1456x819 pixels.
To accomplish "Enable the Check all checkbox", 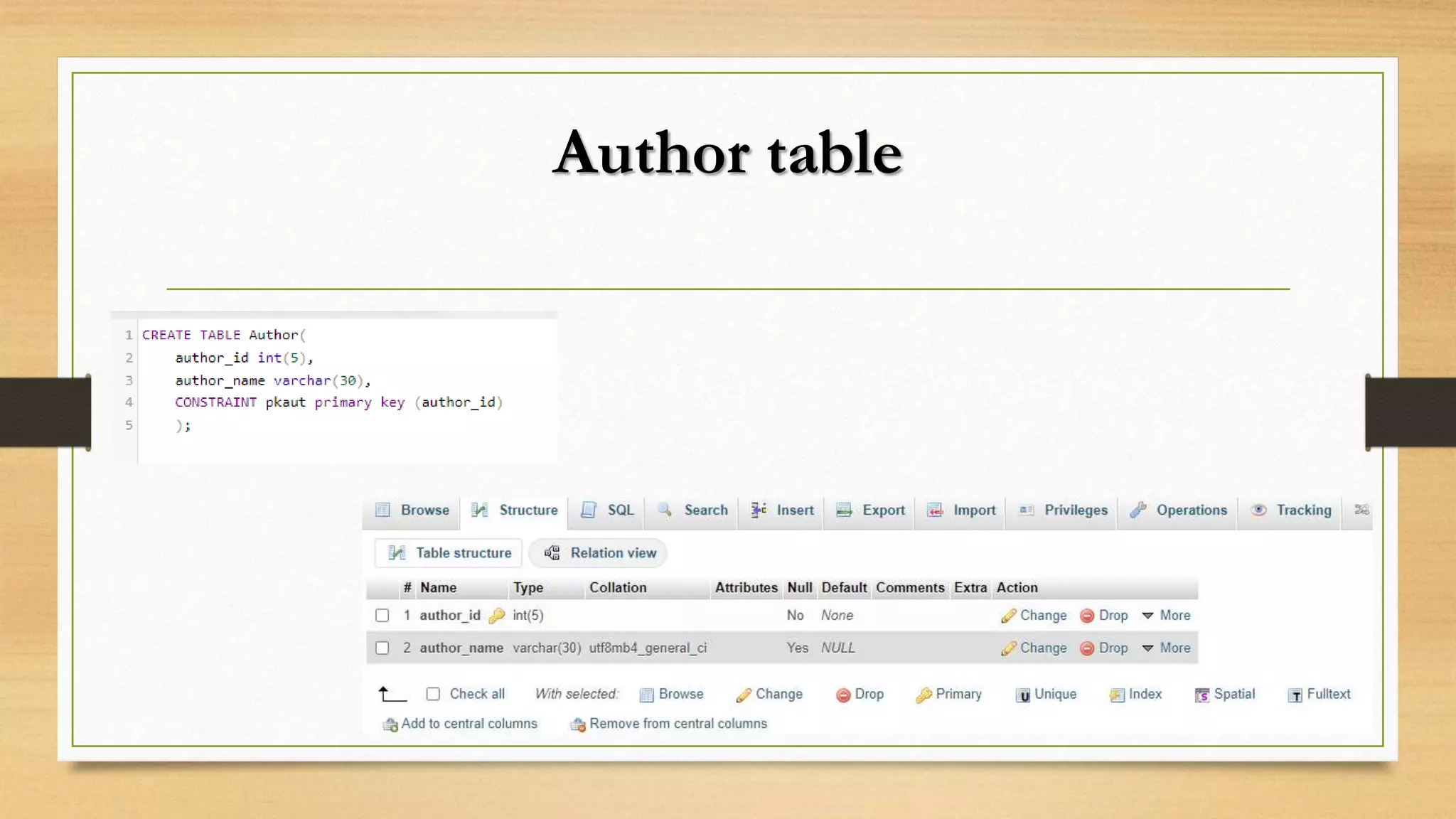I will coord(433,694).
